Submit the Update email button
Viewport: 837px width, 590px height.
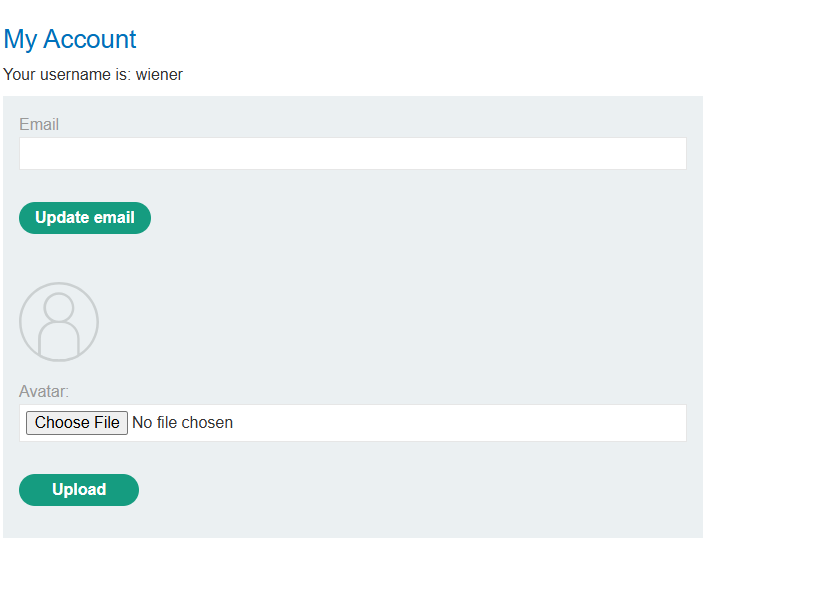85,218
